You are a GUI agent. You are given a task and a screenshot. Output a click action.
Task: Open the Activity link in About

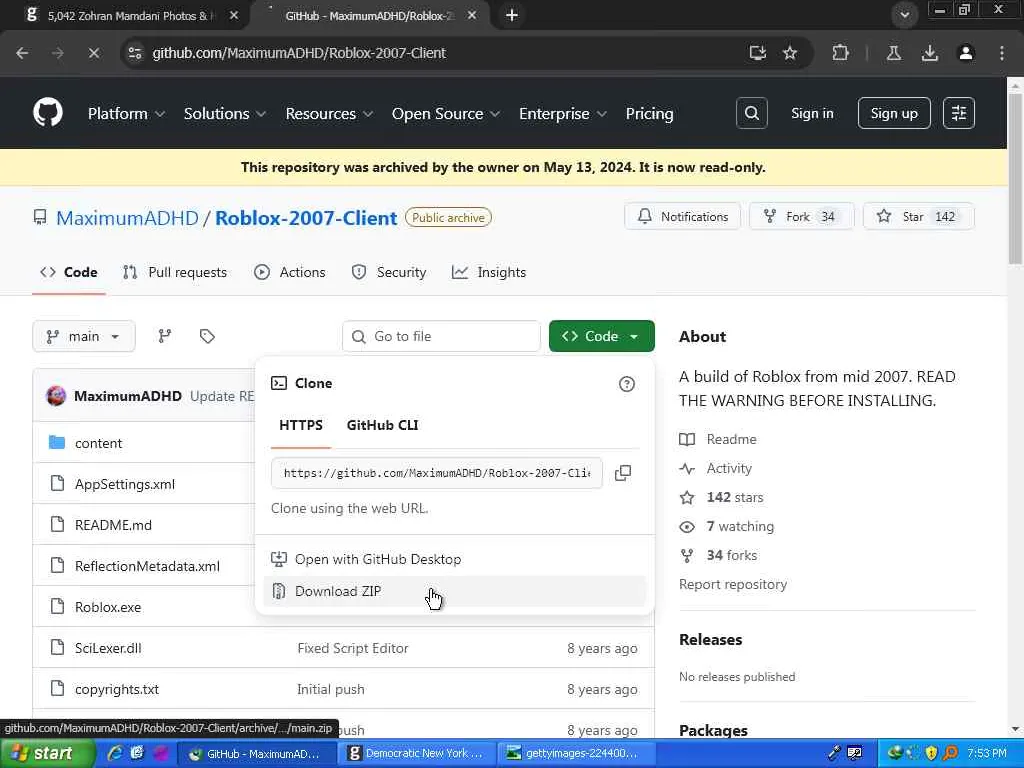pos(729,468)
